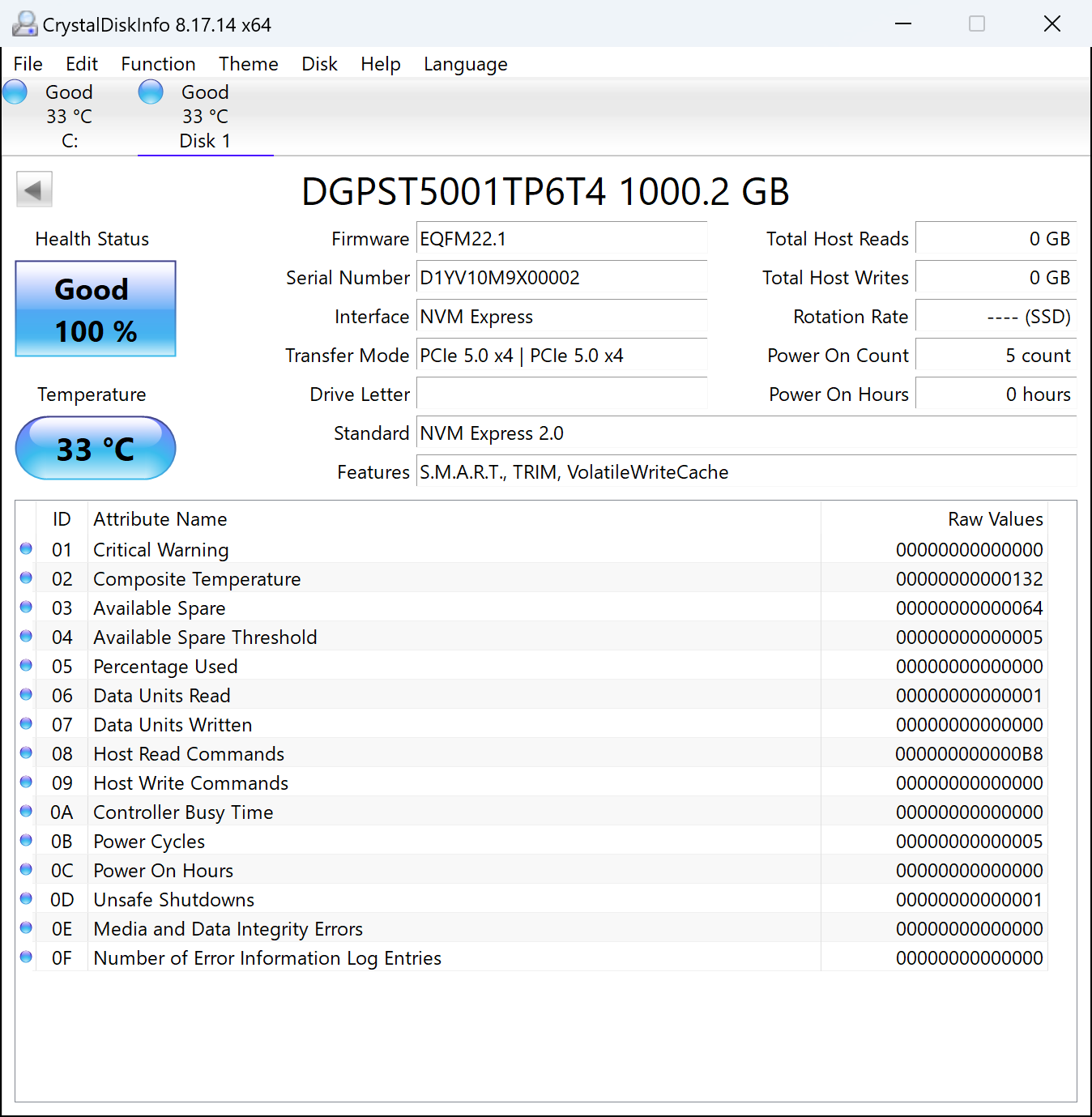Viewport: 1092px width, 1117px height.
Task: Click the 33 °C temperature button
Action: coord(96,448)
